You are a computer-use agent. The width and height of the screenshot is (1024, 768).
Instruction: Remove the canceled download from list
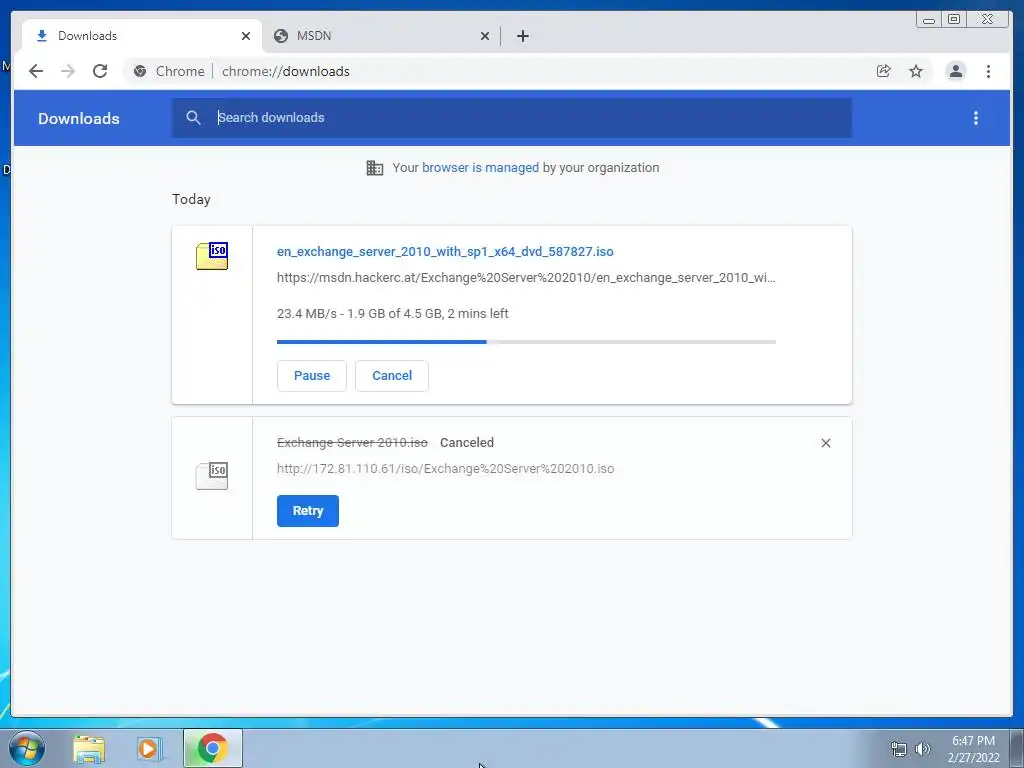[x=825, y=443]
